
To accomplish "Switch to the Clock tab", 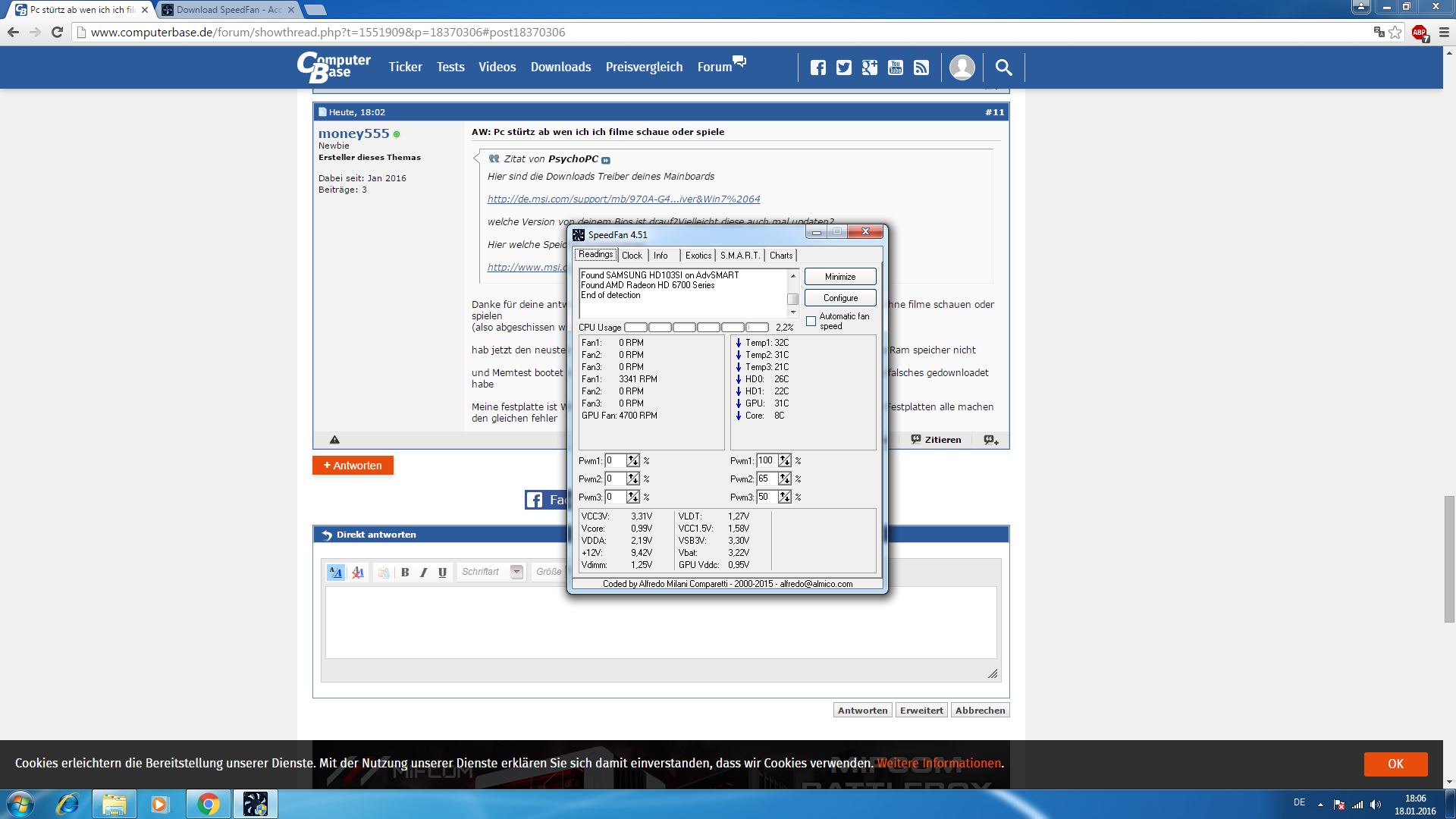I will point(632,256).
